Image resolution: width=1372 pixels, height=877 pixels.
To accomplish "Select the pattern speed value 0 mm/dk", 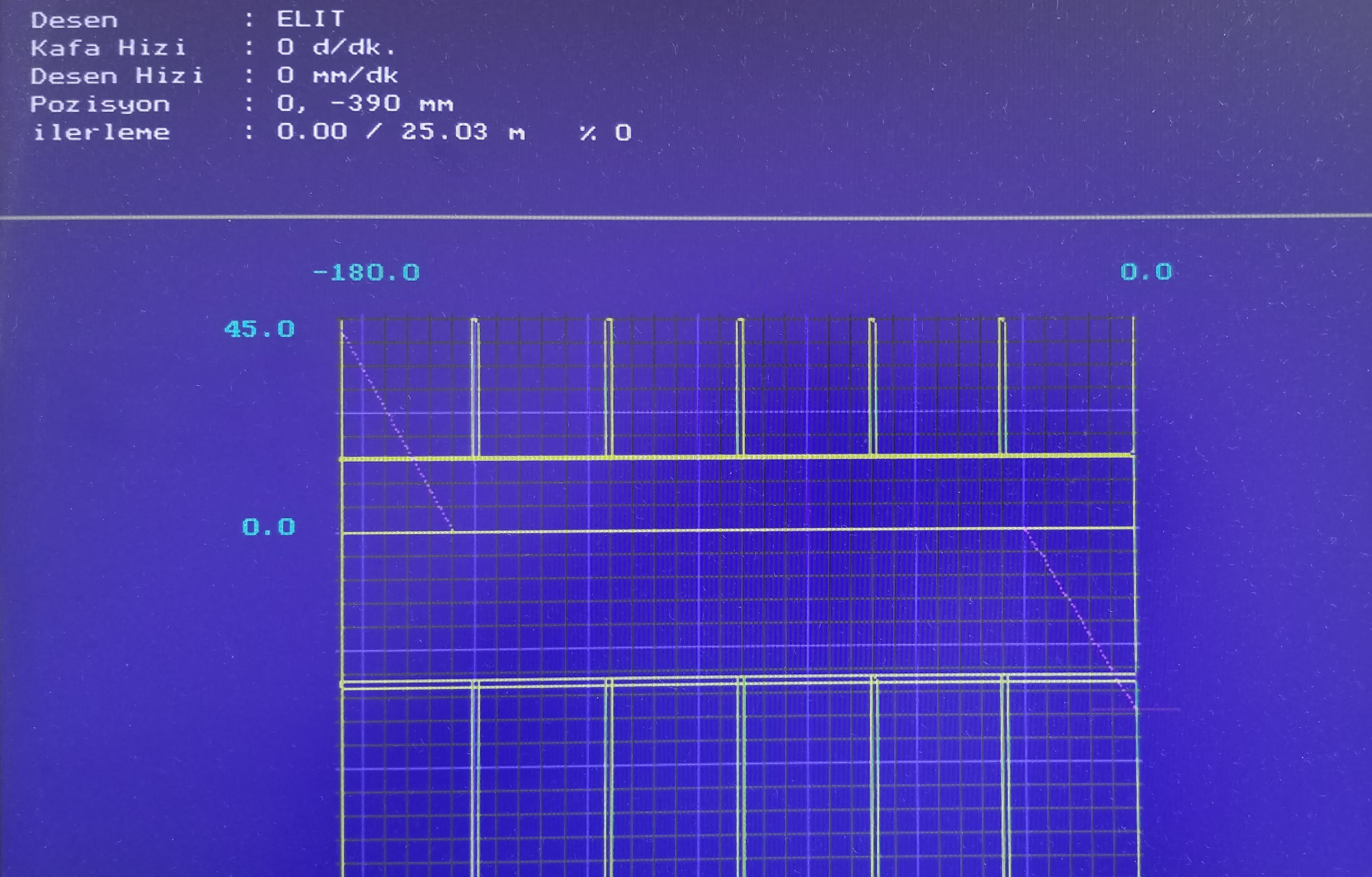I will pyautogui.click(x=337, y=75).
